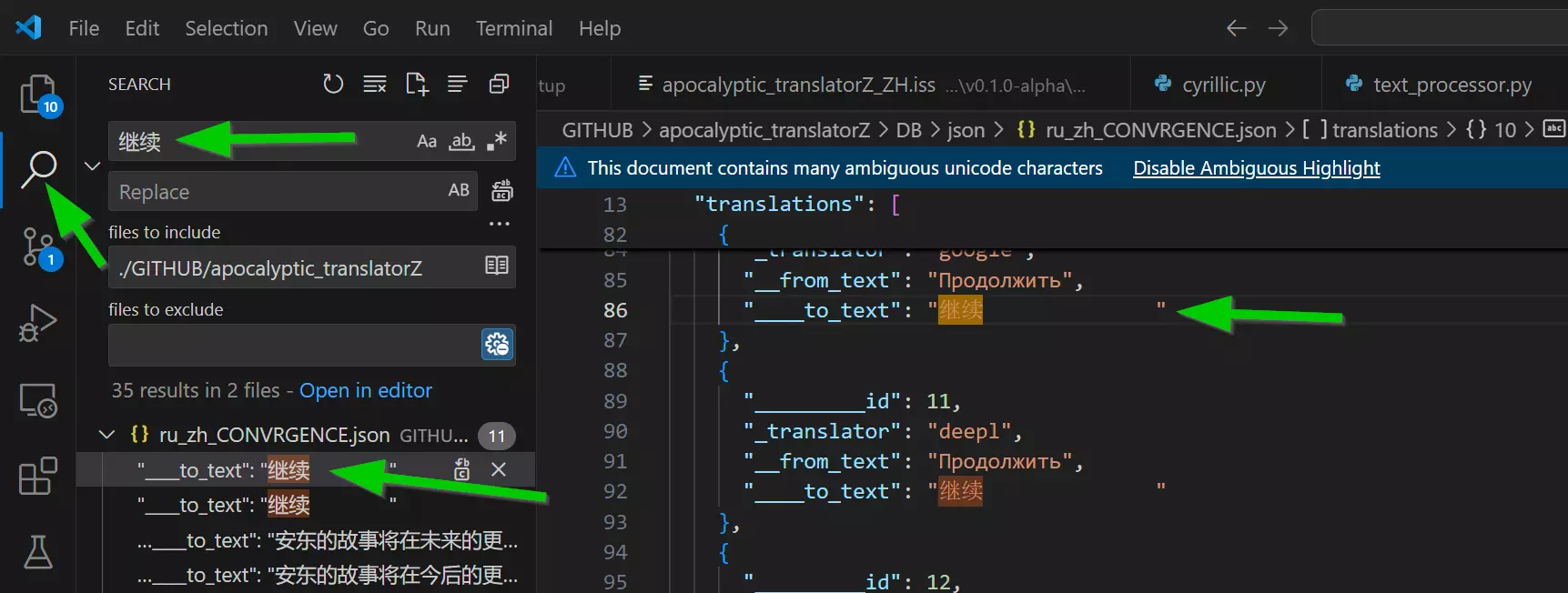This screenshot has height=593, width=1568.
Task: Clear search results icon
Action: [375, 85]
